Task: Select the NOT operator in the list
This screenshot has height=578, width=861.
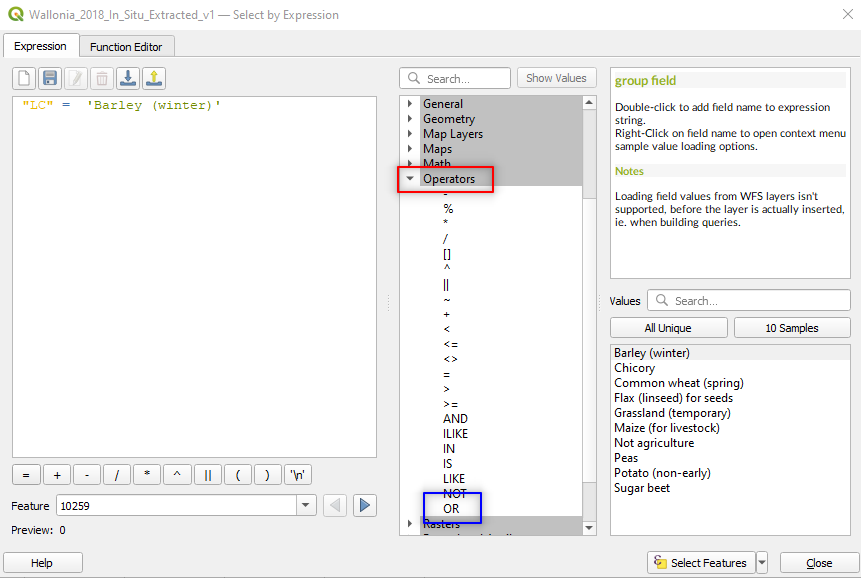Action: point(455,493)
